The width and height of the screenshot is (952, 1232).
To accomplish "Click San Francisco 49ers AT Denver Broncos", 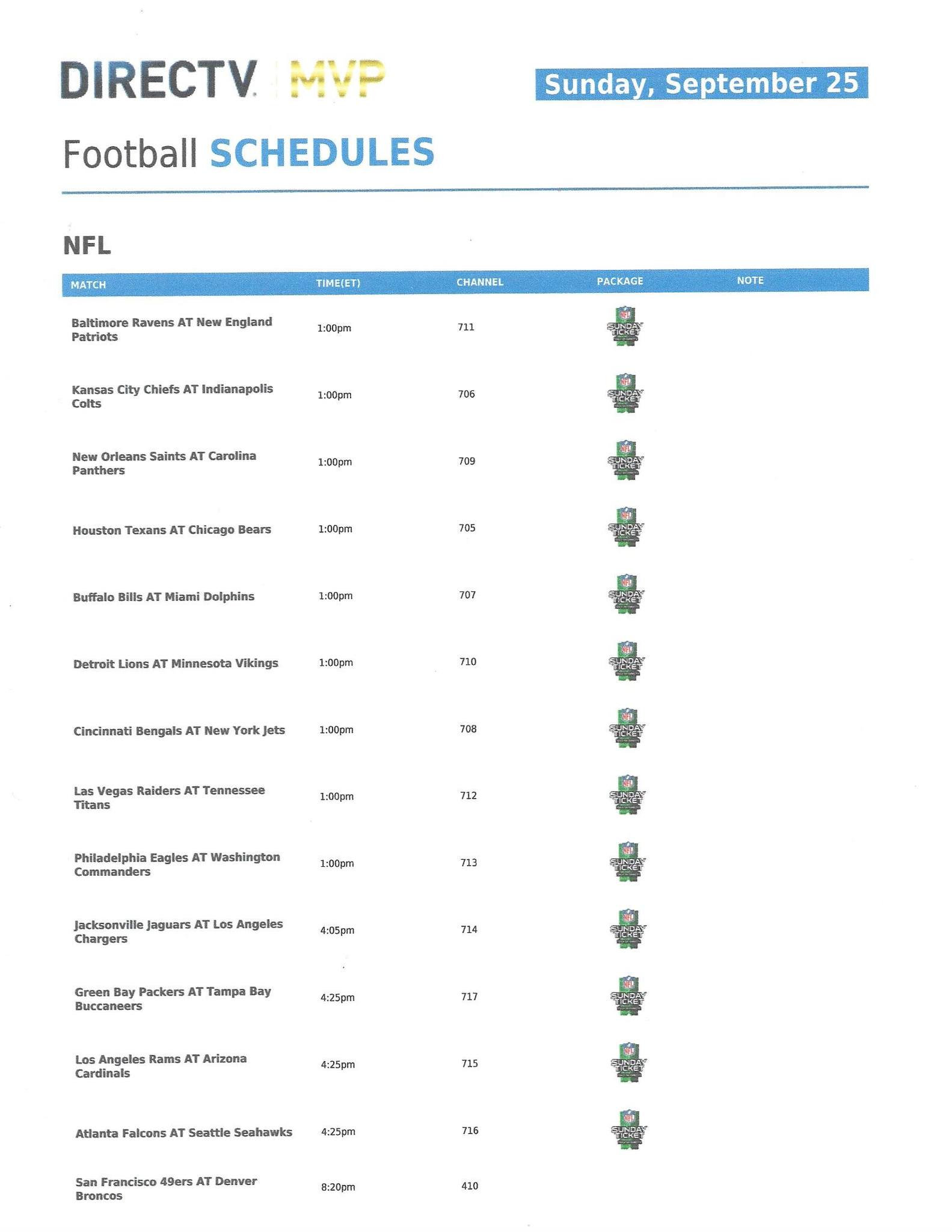I will click(166, 1188).
